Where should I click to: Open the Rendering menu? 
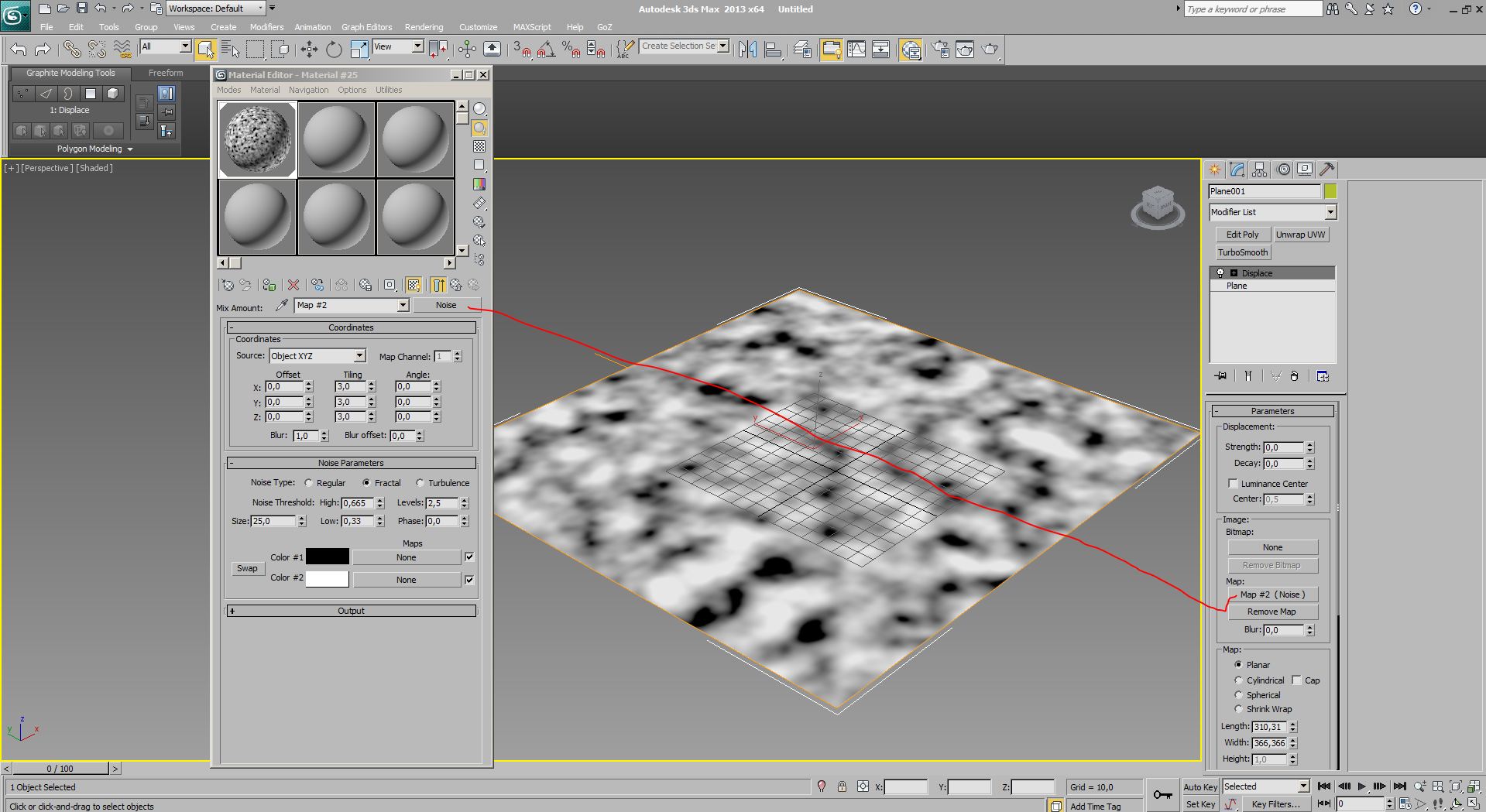coord(424,27)
